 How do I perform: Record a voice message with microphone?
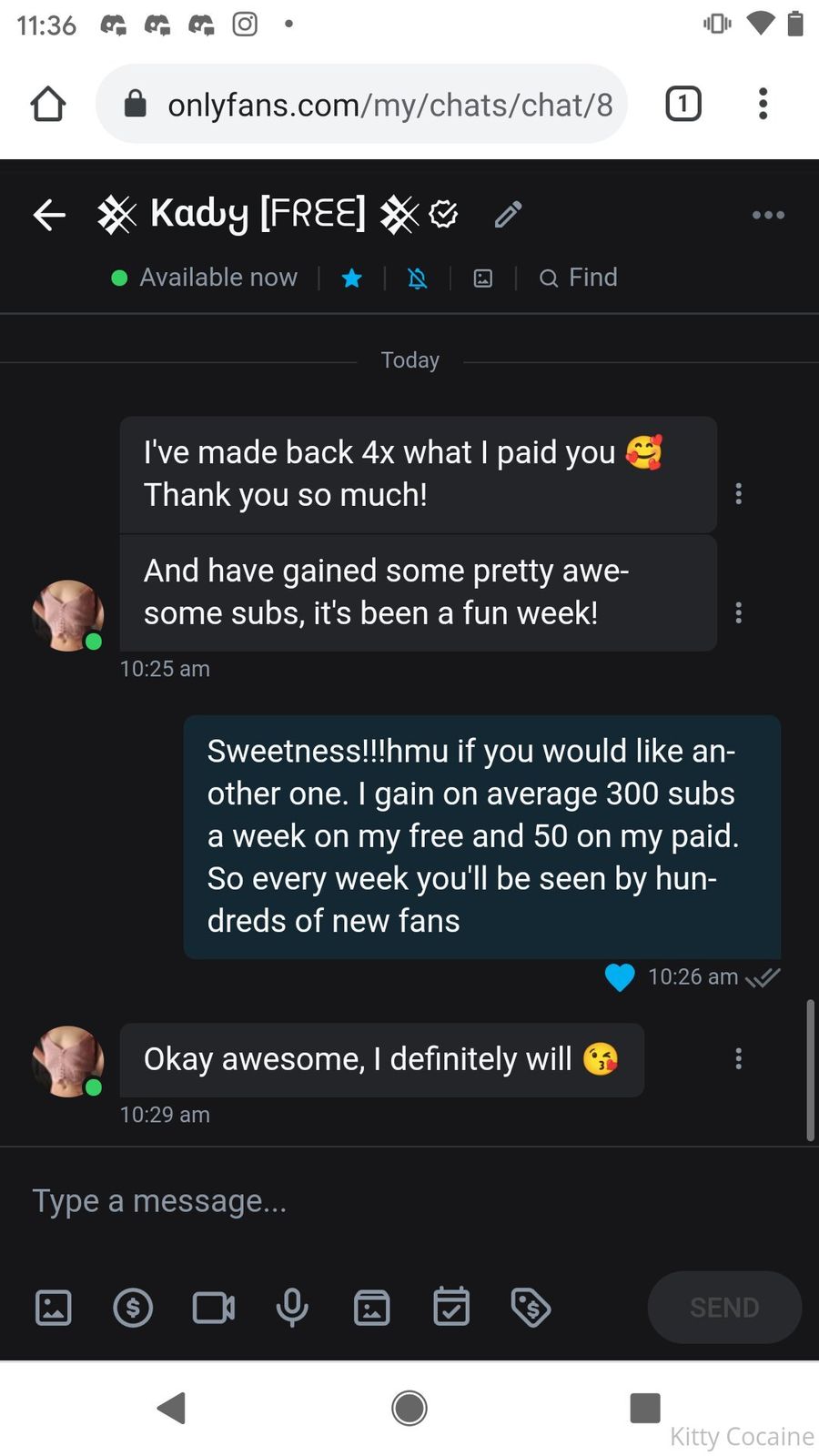tap(292, 1308)
